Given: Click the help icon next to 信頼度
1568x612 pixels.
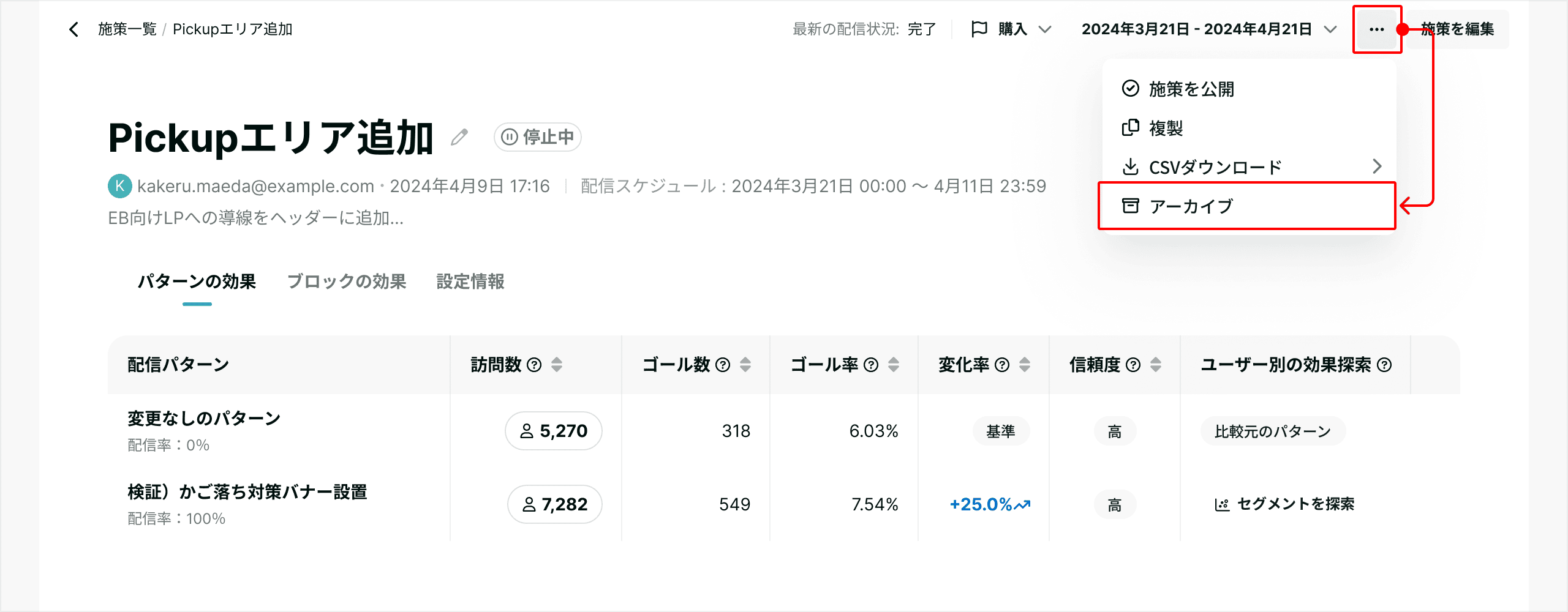Looking at the screenshot, I should [1133, 365].
